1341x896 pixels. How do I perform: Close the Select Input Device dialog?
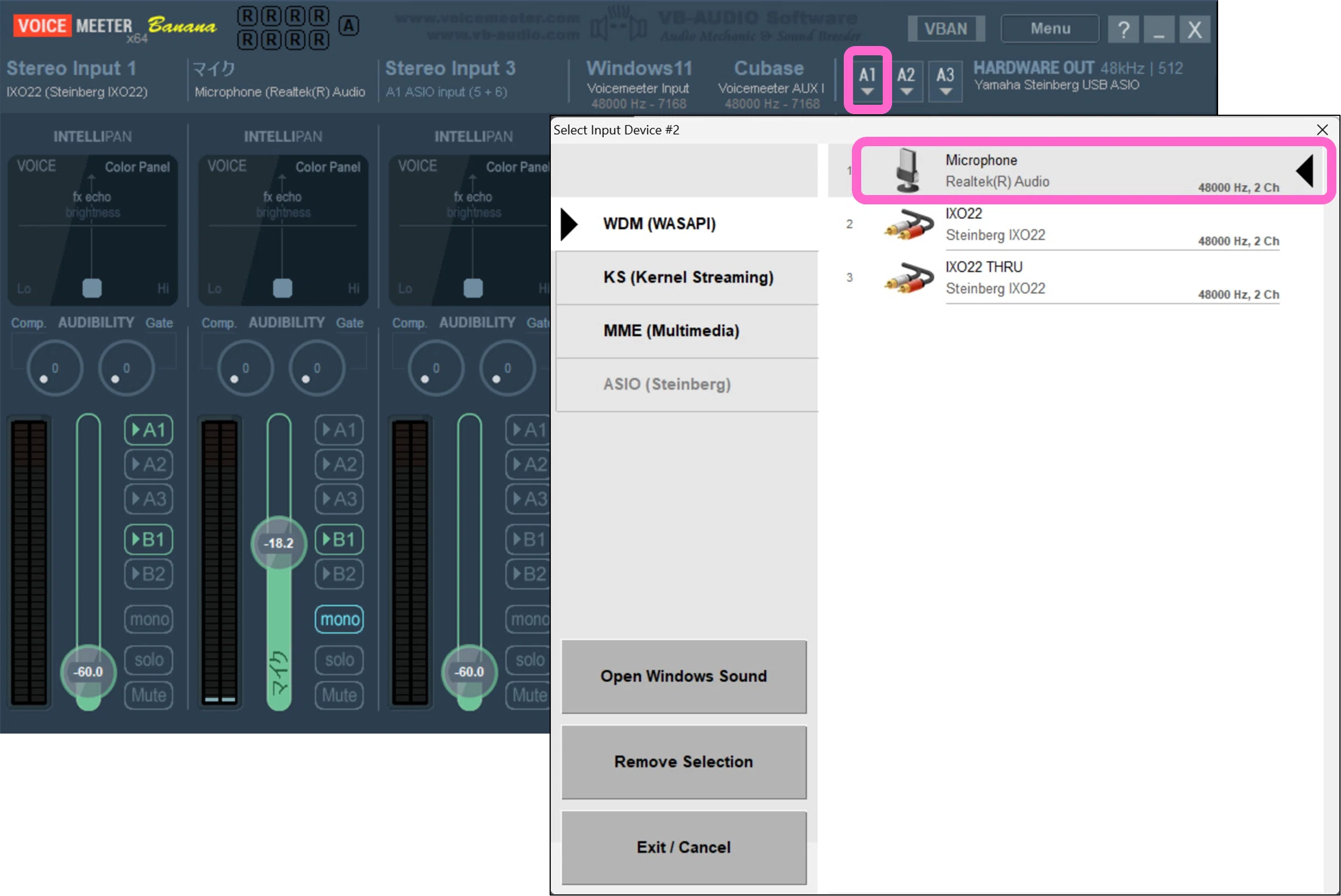[1322, 129]
